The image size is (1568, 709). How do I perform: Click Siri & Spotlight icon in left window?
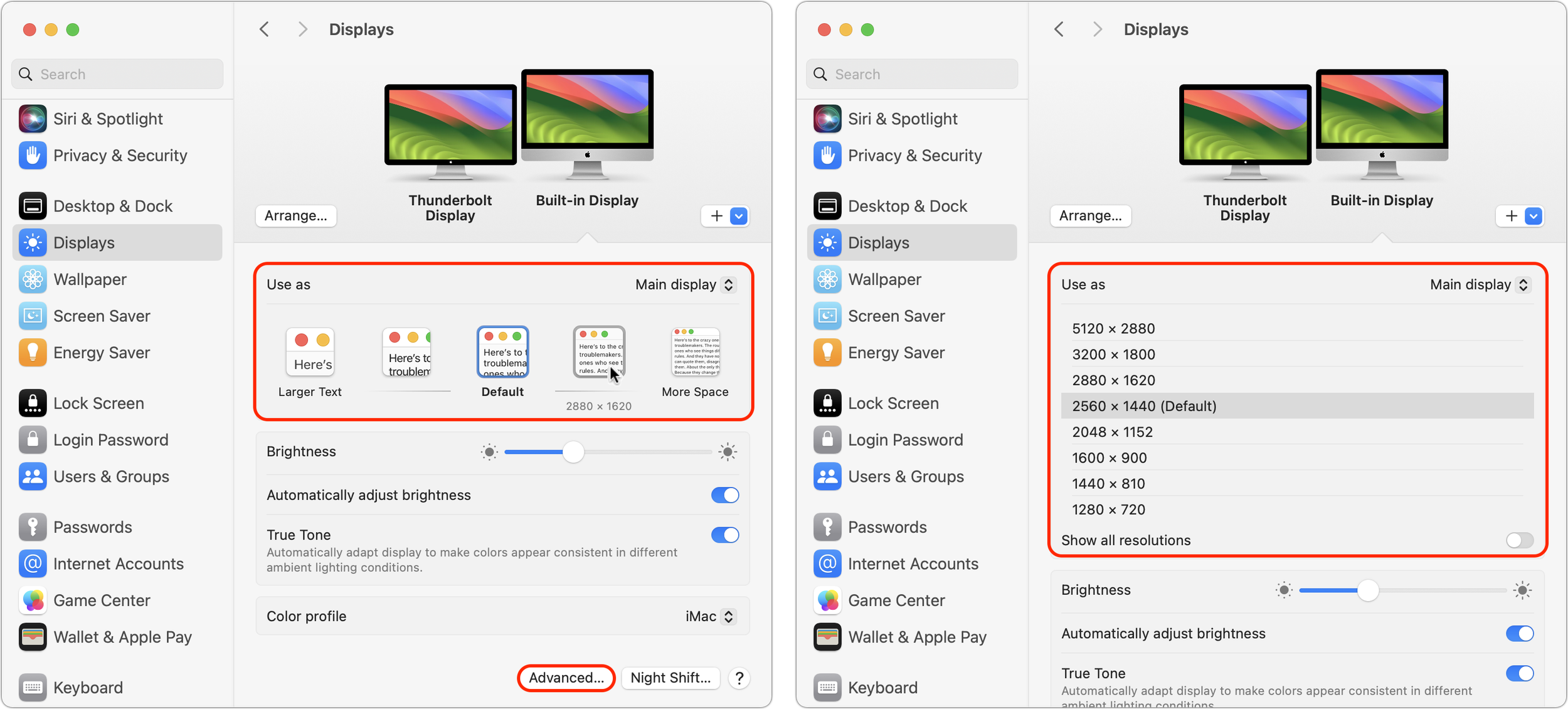(33, 119)
